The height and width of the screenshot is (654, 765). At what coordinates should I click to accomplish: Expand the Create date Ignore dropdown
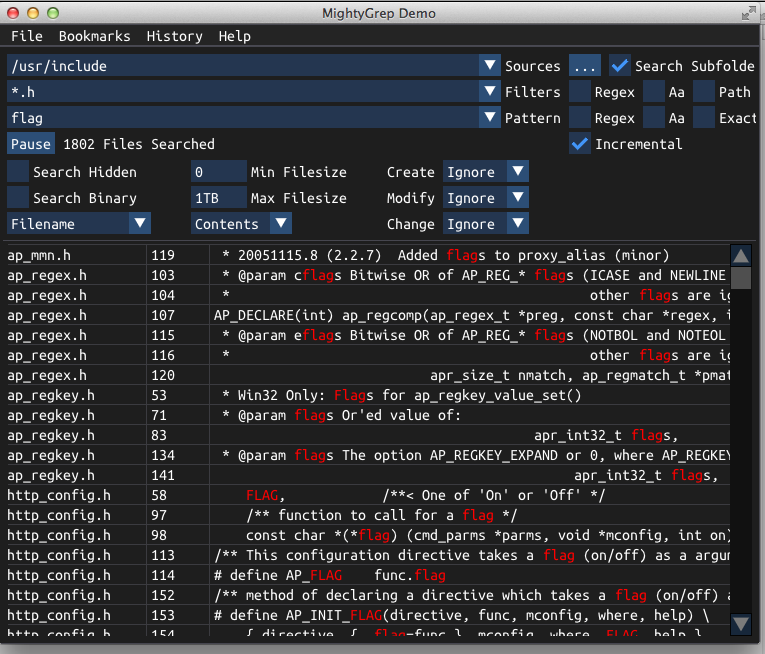pyautogui.click(x=517, y=172)
